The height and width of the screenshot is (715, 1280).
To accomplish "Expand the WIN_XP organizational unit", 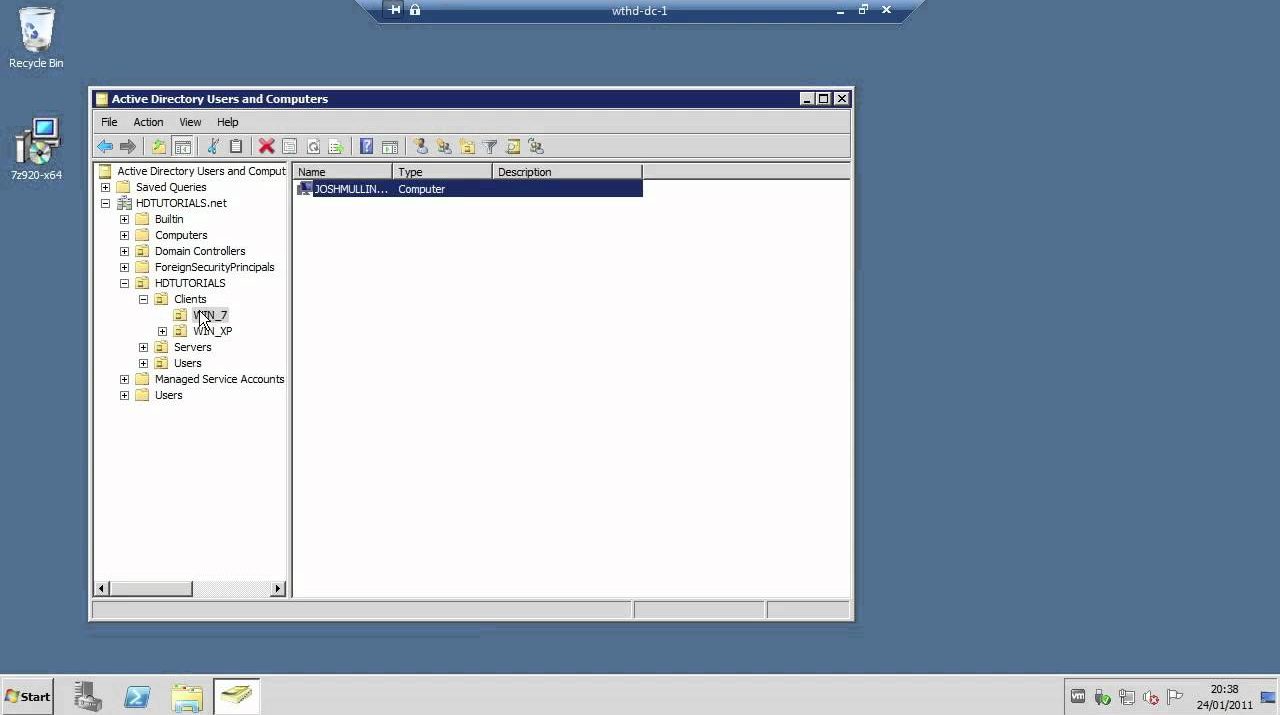I will pos(162,331).
